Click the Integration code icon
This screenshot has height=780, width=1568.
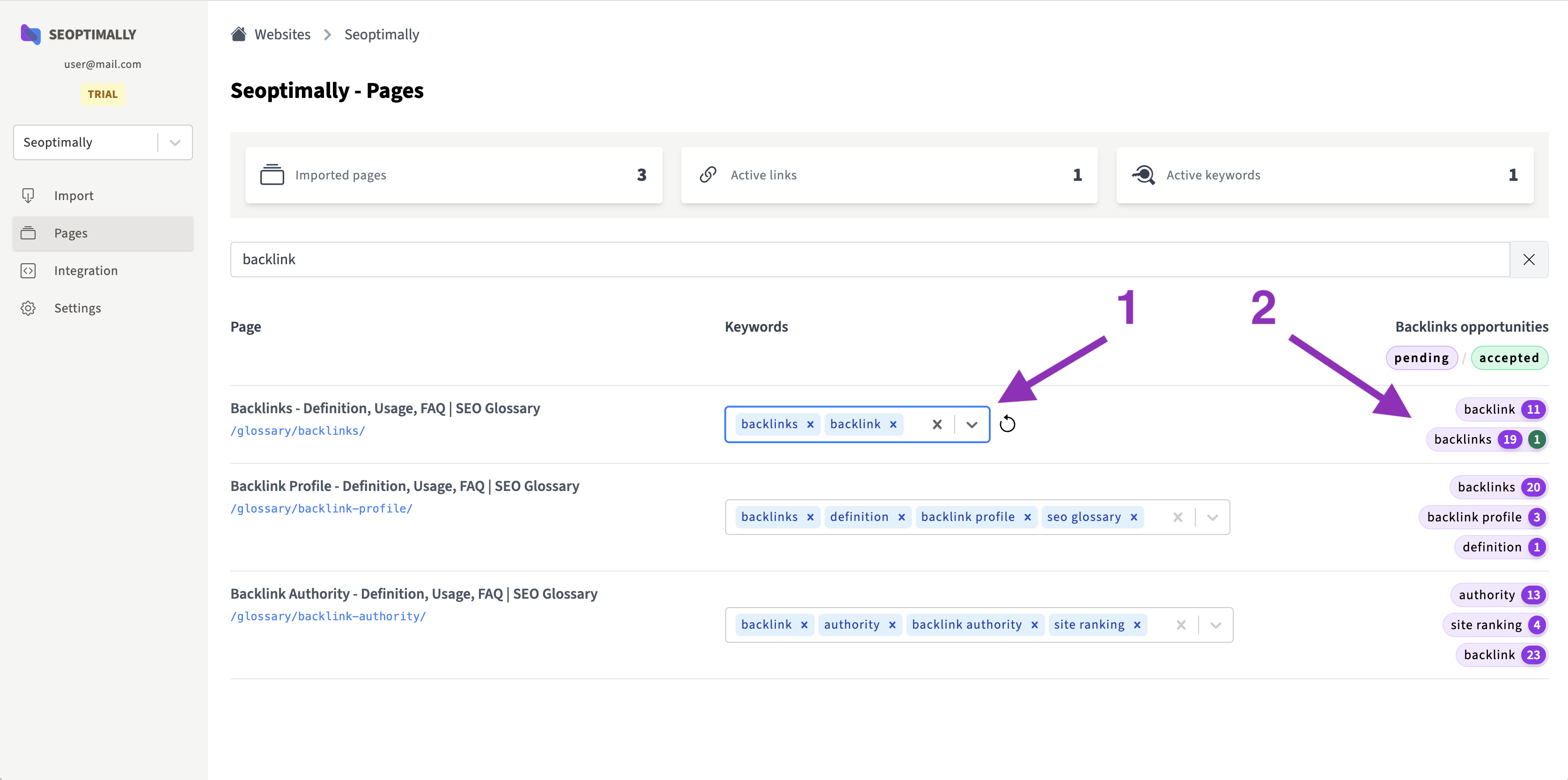click(x=28, y=270)
